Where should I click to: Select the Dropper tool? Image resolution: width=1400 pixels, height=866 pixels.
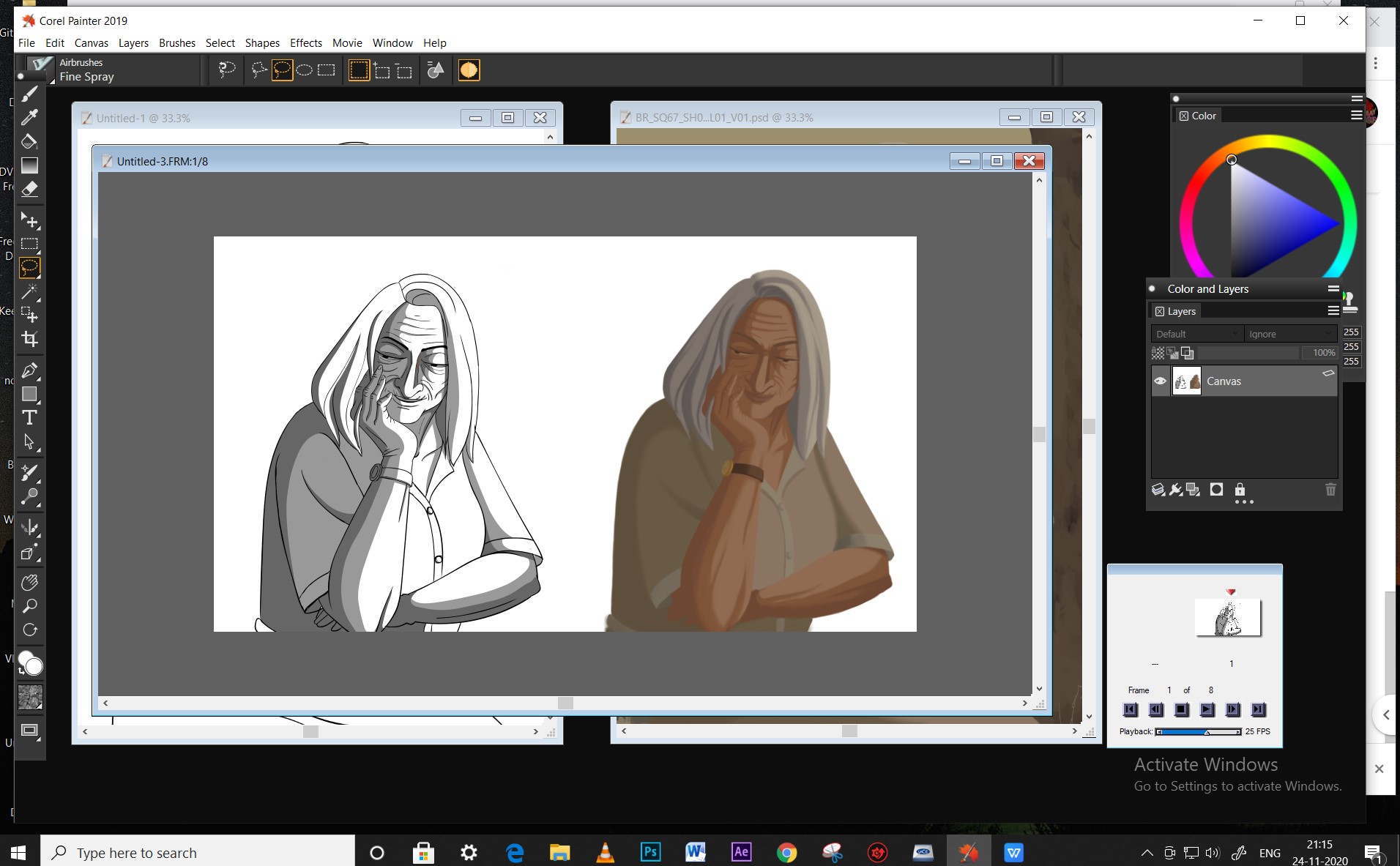29,117
